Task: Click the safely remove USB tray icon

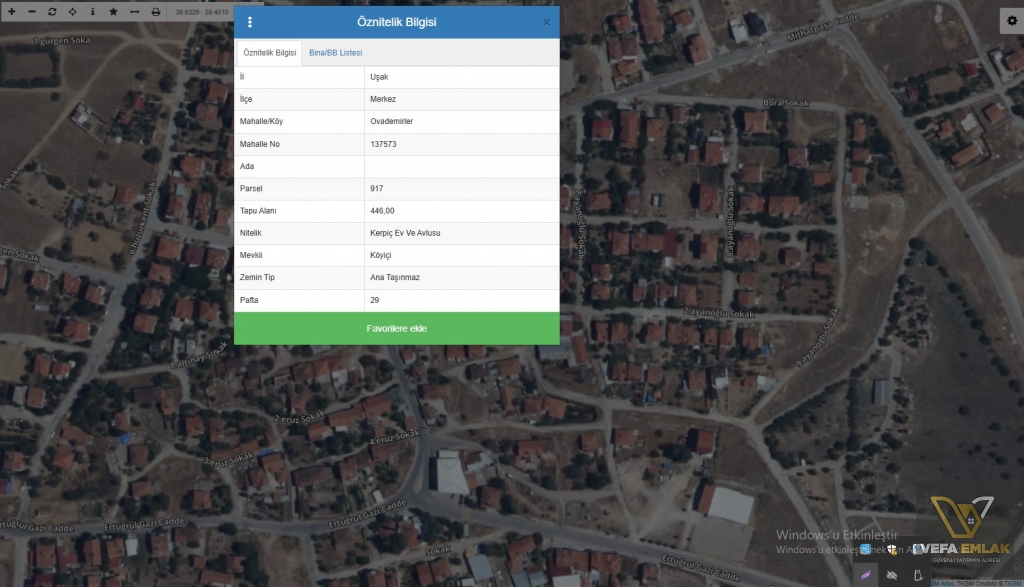Action: [919, 575]
